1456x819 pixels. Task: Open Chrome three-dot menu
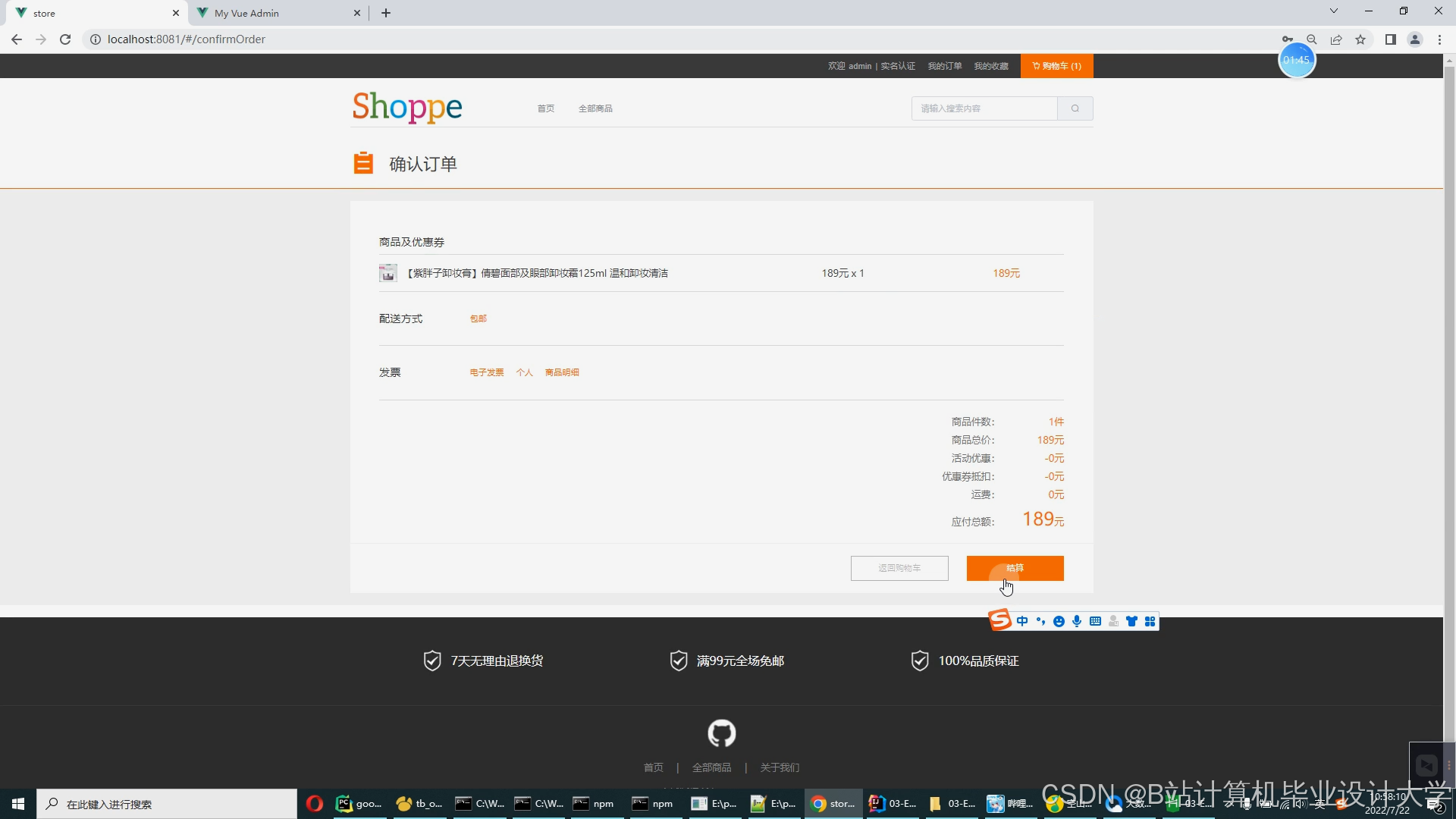tap(1439, 39)
